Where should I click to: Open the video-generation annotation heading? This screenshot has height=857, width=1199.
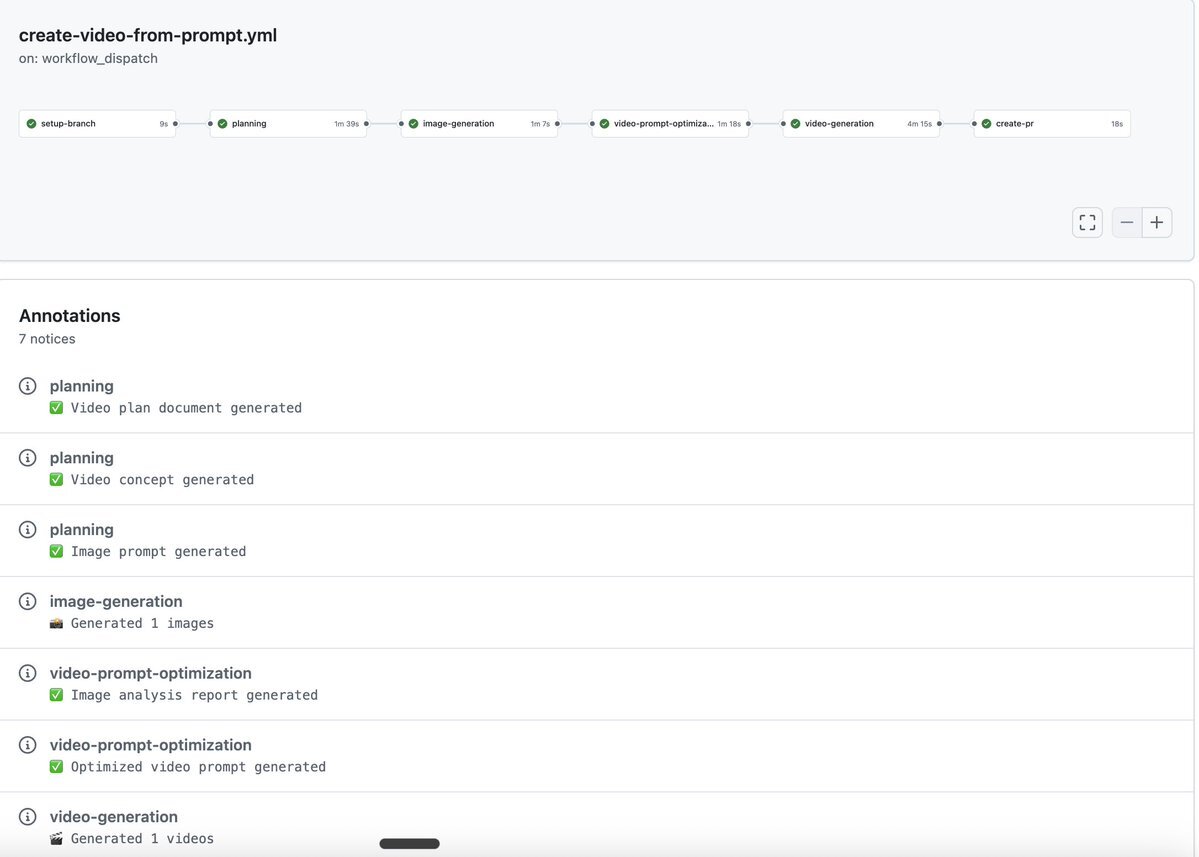(x=114, y=817)
